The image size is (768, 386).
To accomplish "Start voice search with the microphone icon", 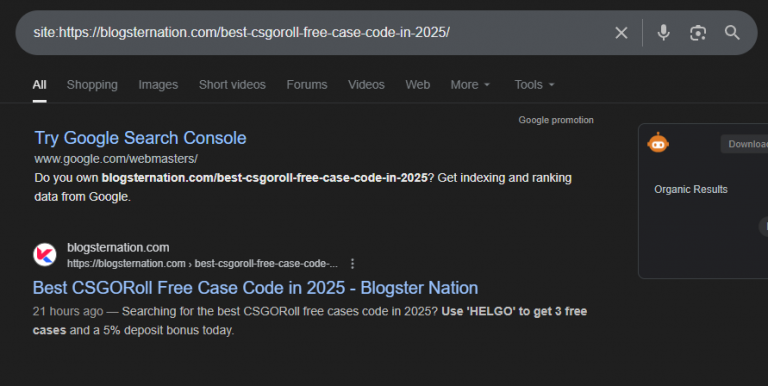I will coord(663,33).
